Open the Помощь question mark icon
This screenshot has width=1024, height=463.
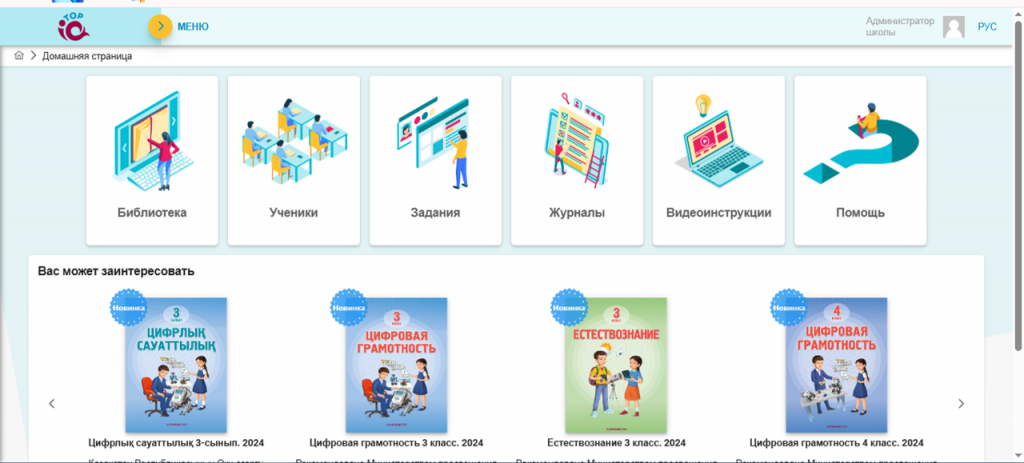pyautogui.click(x=860, y=140)
